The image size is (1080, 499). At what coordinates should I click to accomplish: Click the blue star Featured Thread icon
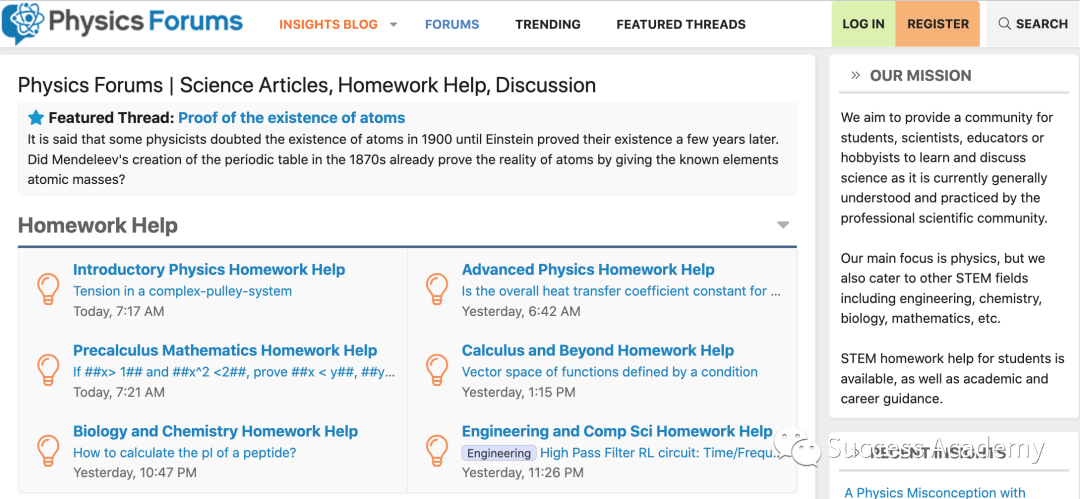click(x=36, y=118)
